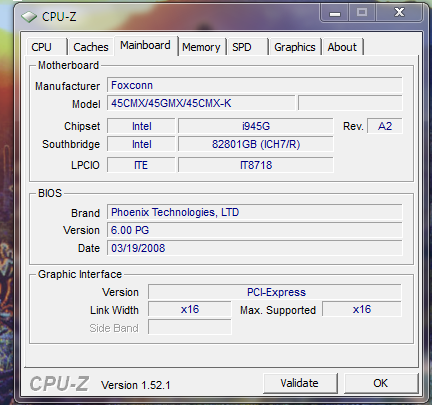The width and height of the screenshot is (435, 408).
Task: Click the Chipset vendor field Intel
Action: click(141, 126)
